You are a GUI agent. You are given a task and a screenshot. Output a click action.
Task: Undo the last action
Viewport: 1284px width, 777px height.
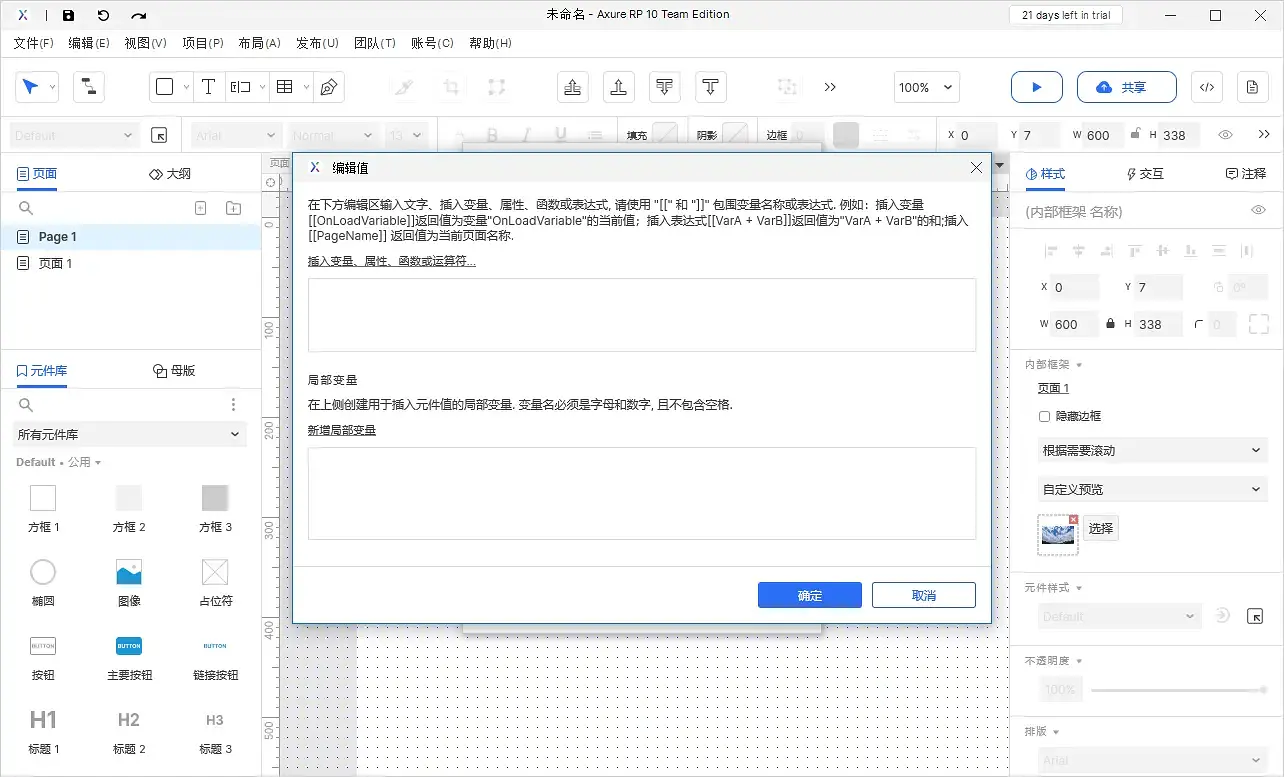point(104,15)
